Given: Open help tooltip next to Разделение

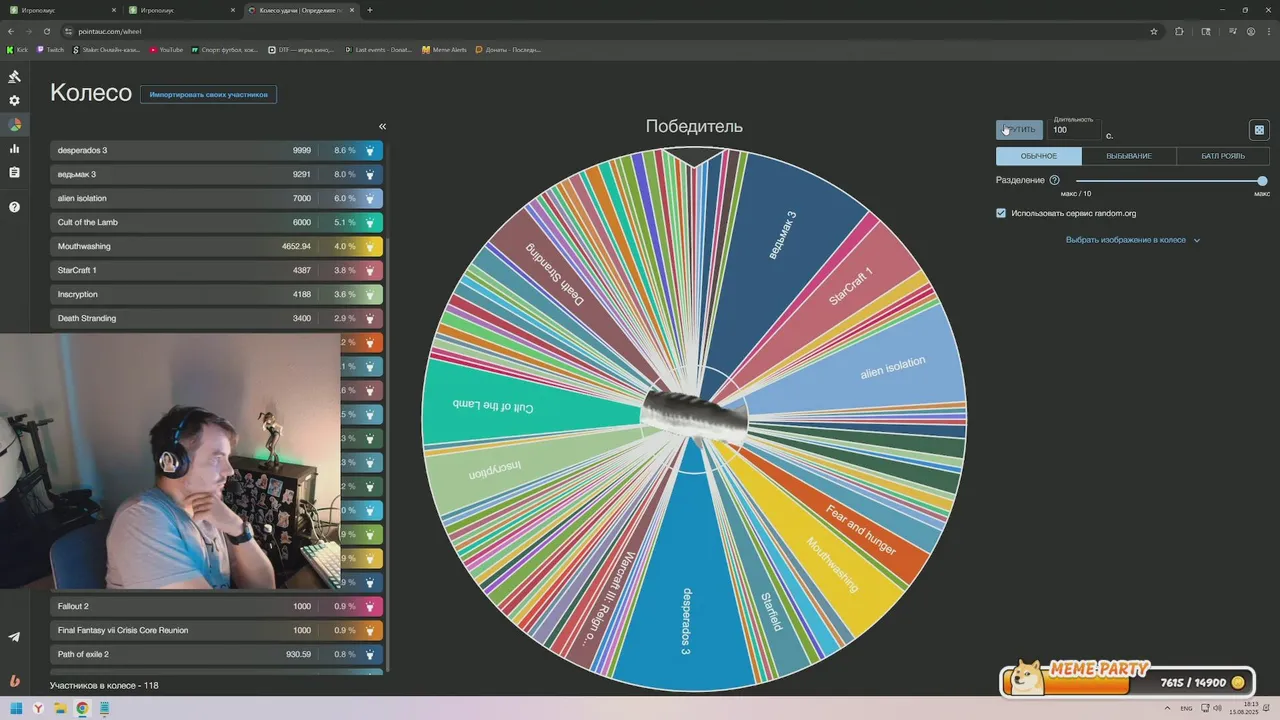Looking at the screenshot, I should pyautogui.click(x=1054, y=180).
